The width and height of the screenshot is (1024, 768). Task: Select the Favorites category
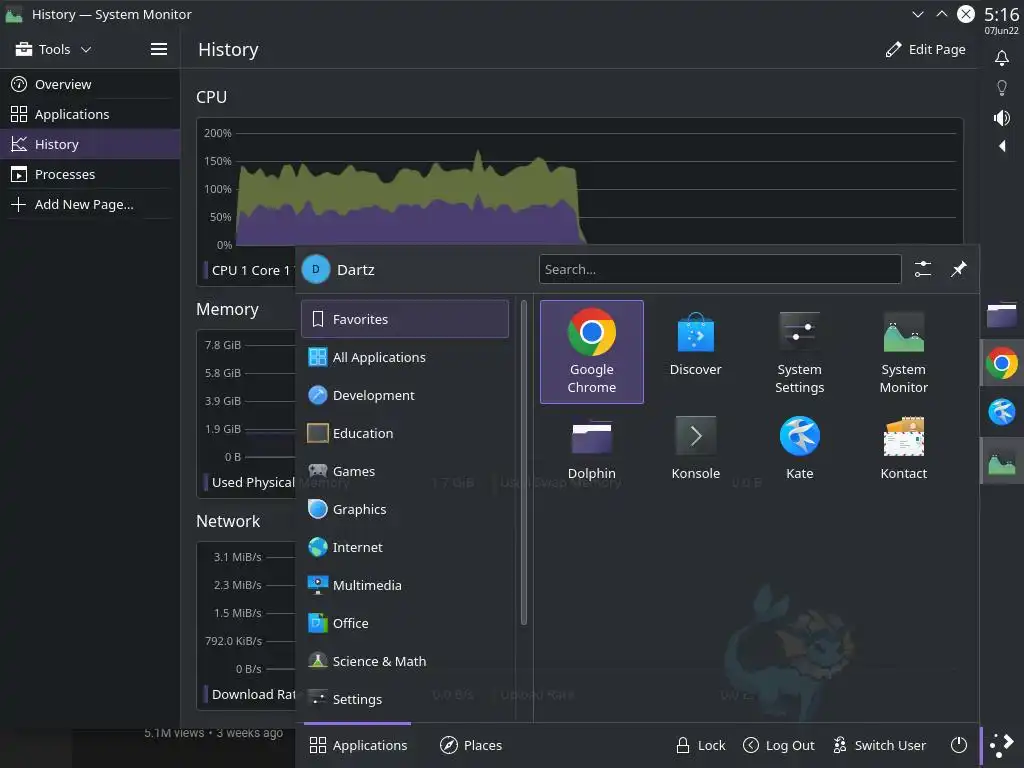[405, 319]
